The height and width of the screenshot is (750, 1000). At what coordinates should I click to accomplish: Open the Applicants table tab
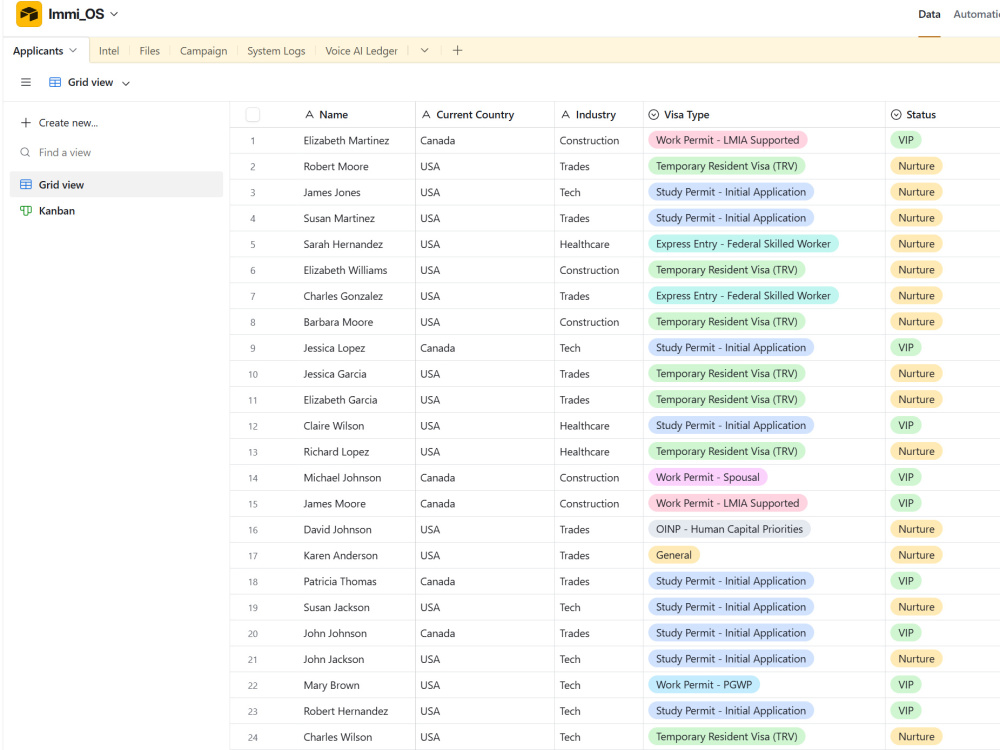(38, 51)
